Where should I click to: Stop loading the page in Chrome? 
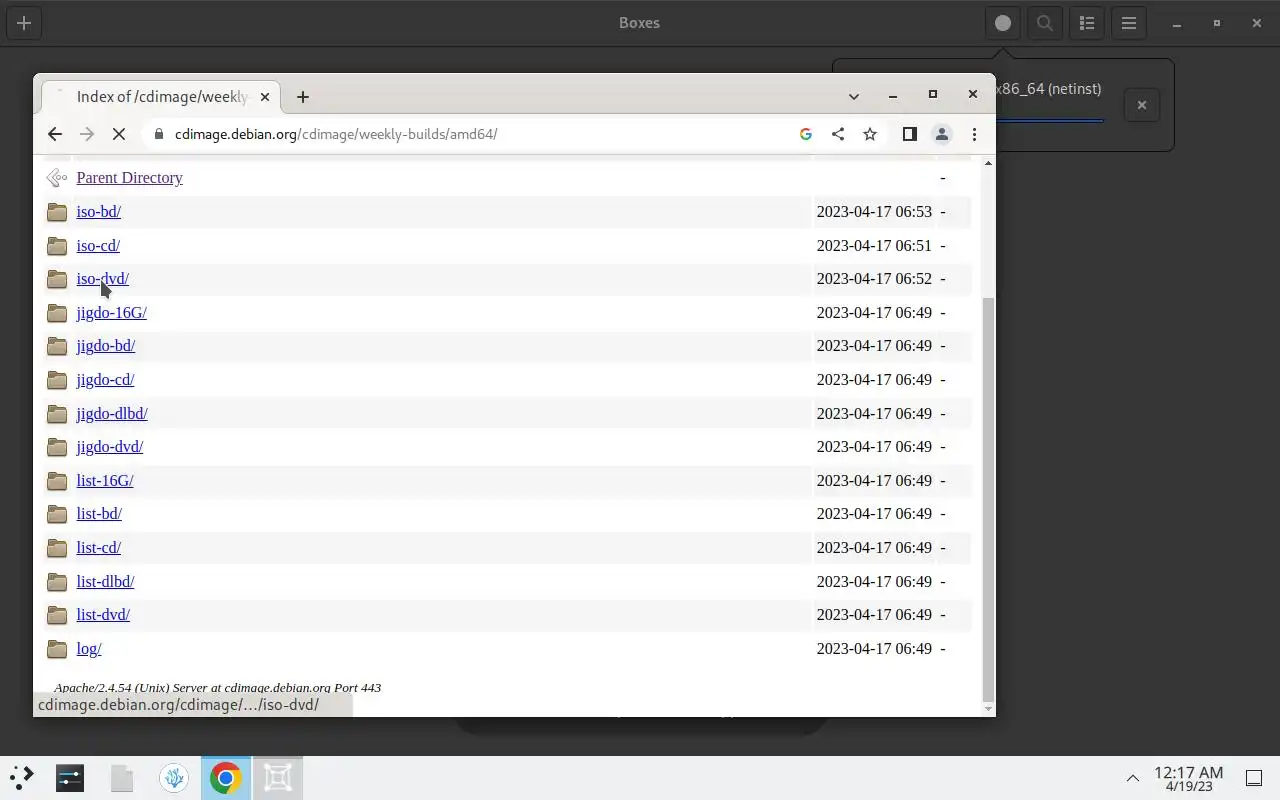pos(118,134)
